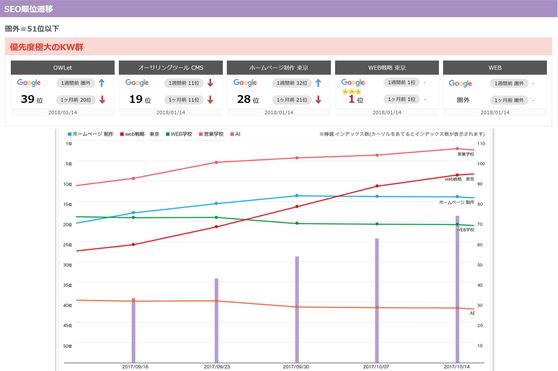This screenshot has width=558, height=371.
Task: Click the SEO順位遷移 title bar text
Action: click(x=28, y=9)
